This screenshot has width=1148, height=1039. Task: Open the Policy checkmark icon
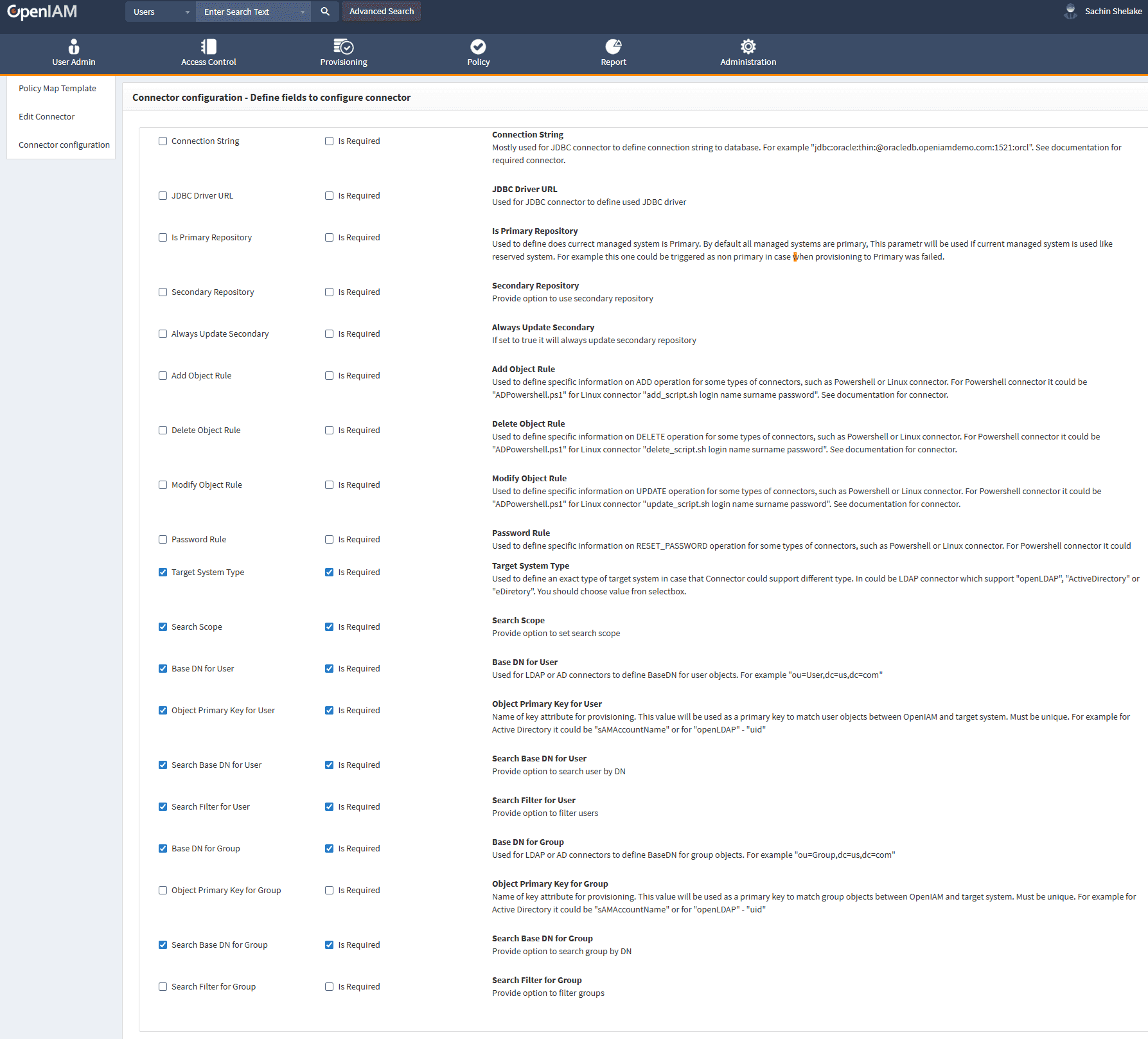point(478,47)
